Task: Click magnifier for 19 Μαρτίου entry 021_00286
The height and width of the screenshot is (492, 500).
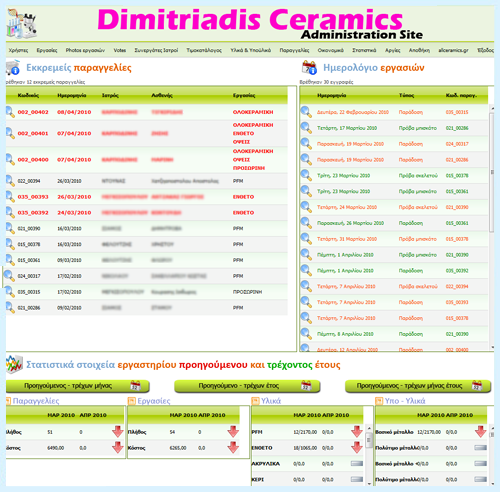Action: 306,159
